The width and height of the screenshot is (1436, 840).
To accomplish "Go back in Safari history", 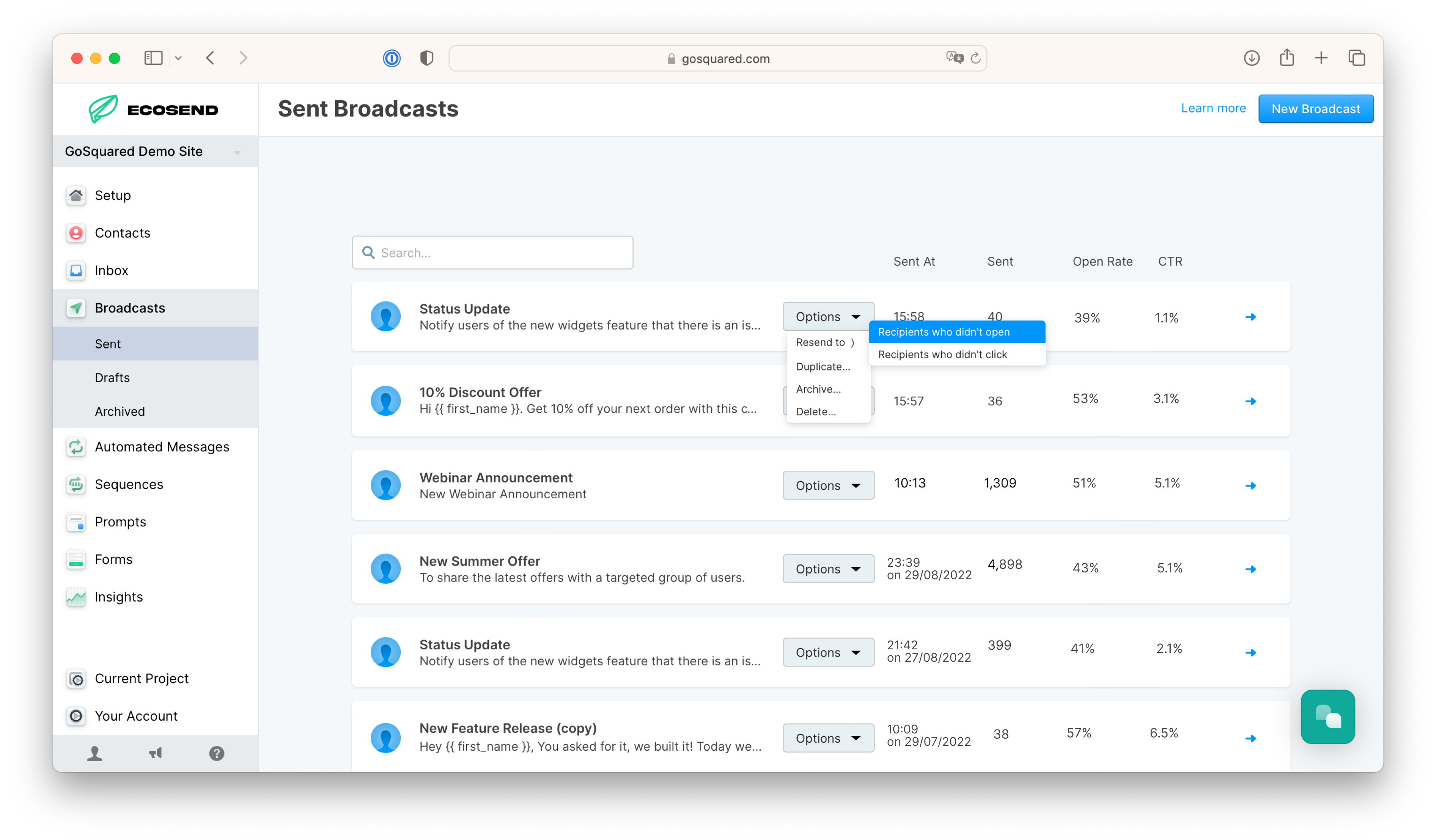I will coord(210,58).
